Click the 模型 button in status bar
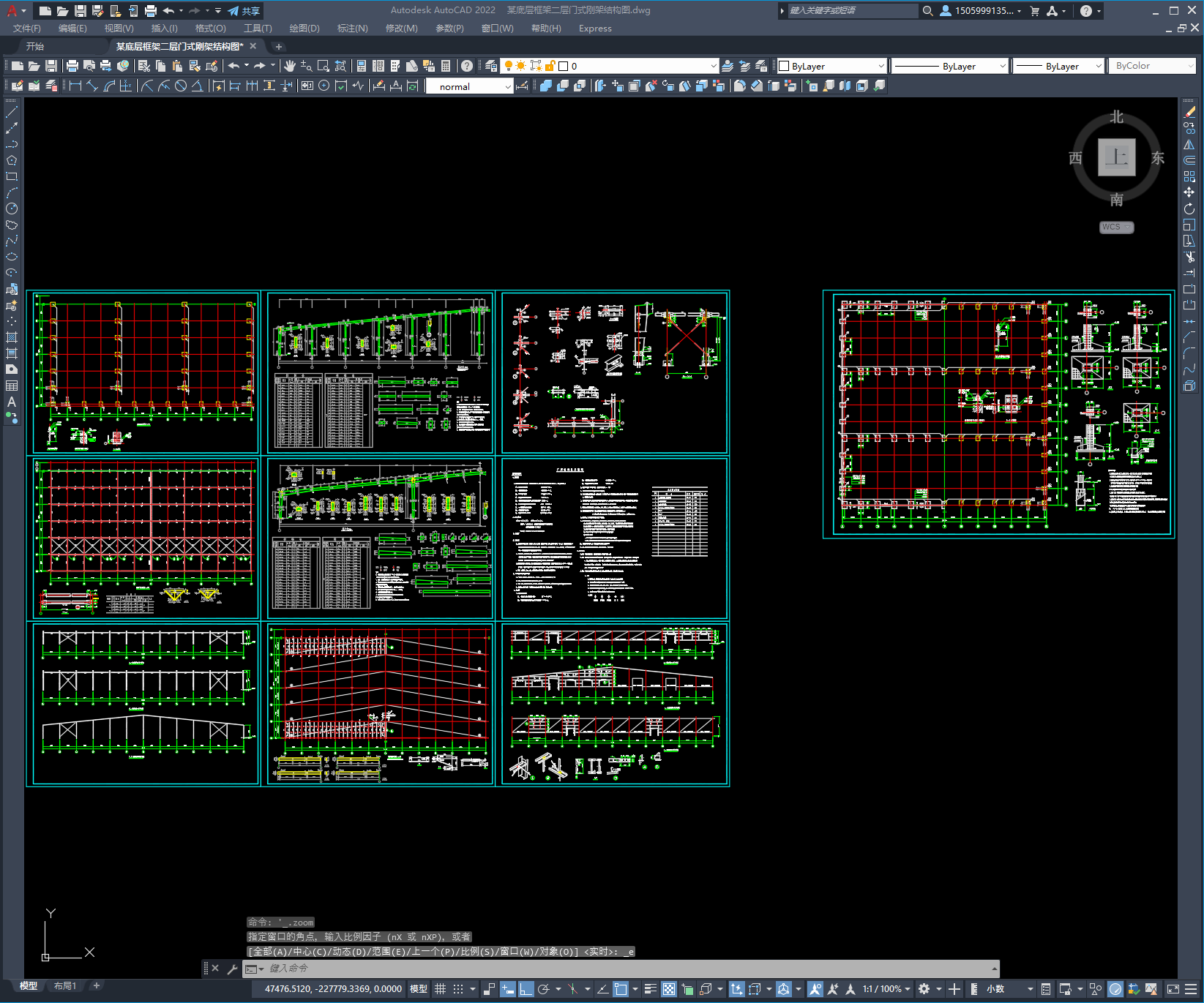Image resolution: width=1204 pixels, height=1003 pixels. click(419, 989)
